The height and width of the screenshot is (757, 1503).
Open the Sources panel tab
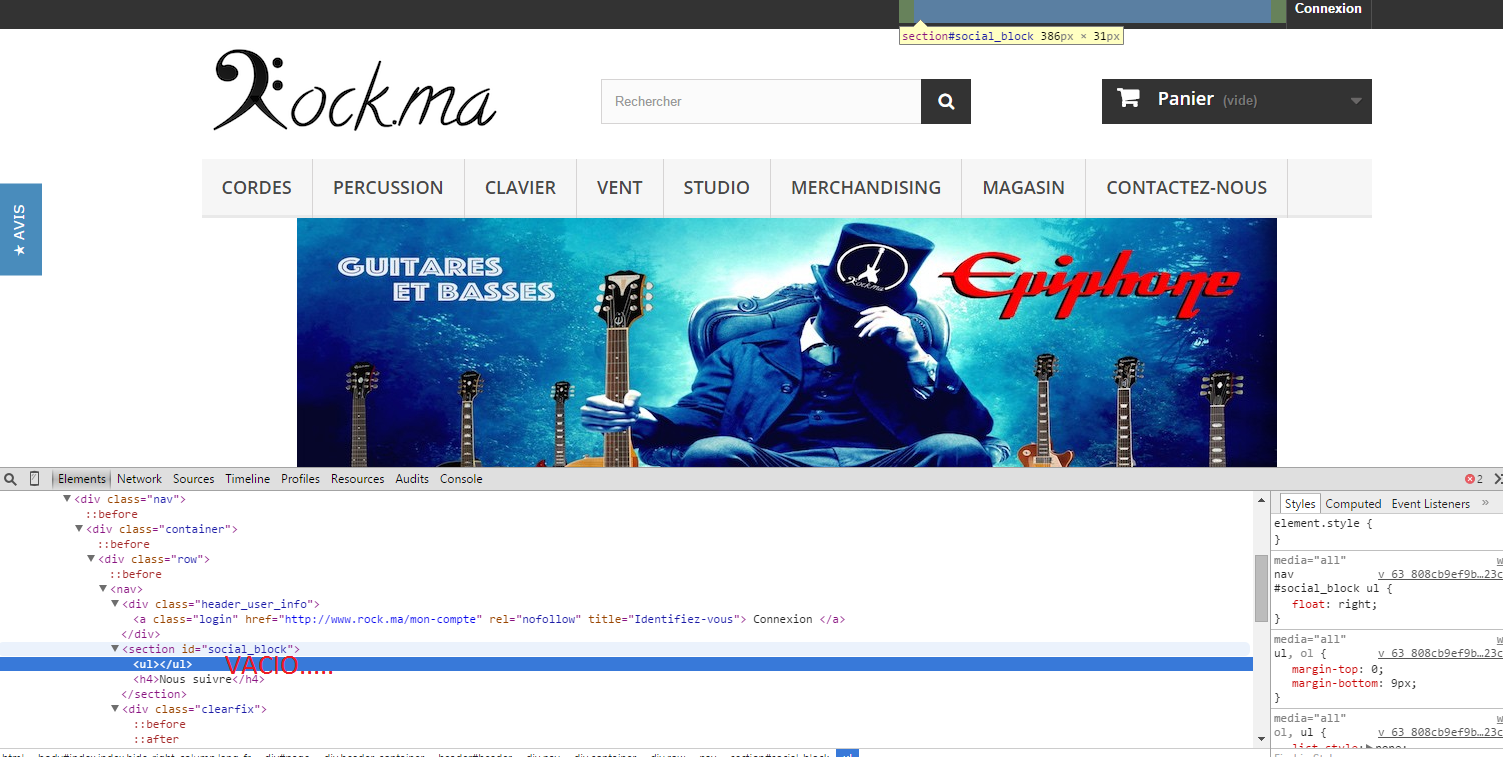coord(194,479)
